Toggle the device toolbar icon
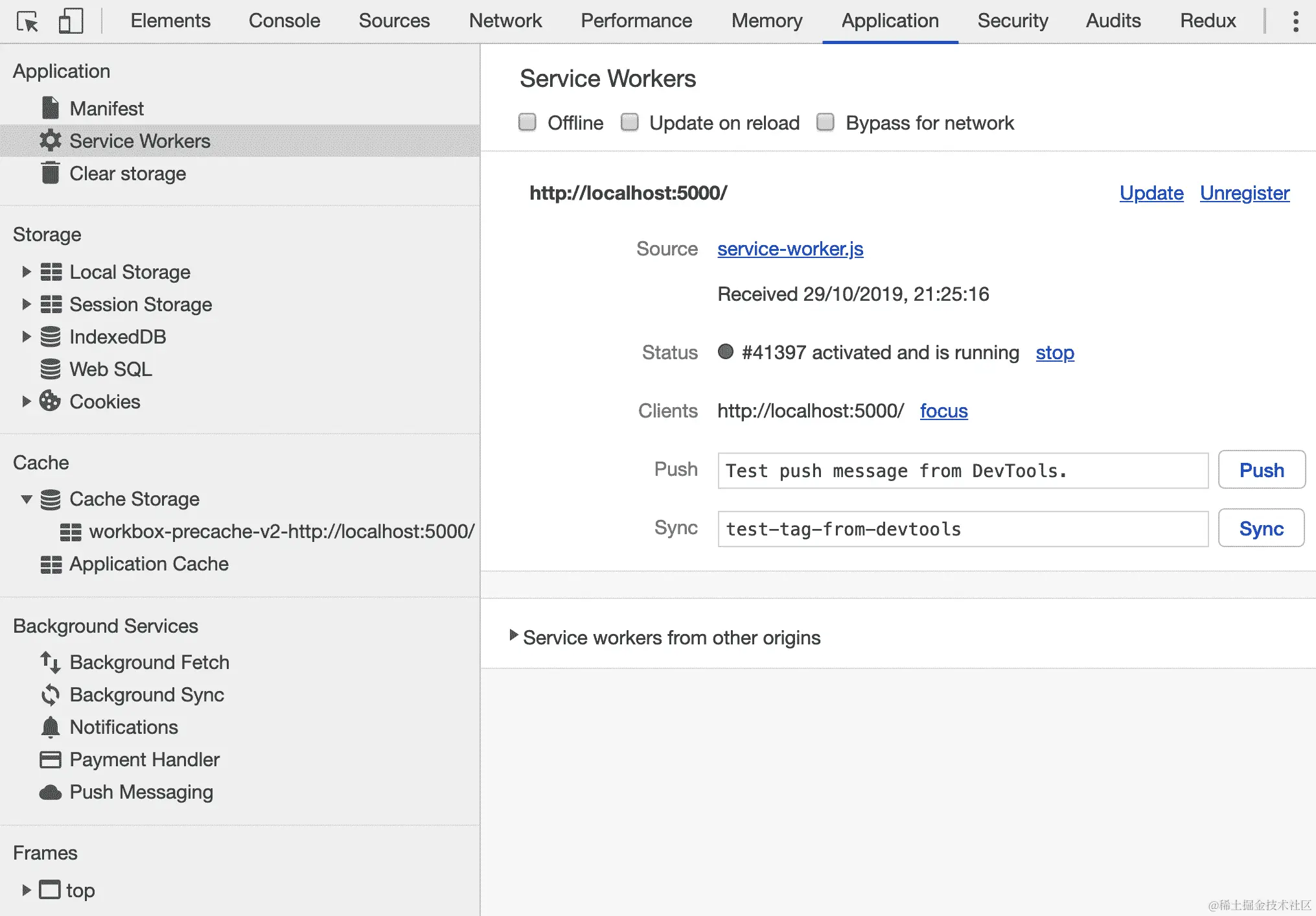The height and width of the screenshot is (916, 1316). coord(71,21)
